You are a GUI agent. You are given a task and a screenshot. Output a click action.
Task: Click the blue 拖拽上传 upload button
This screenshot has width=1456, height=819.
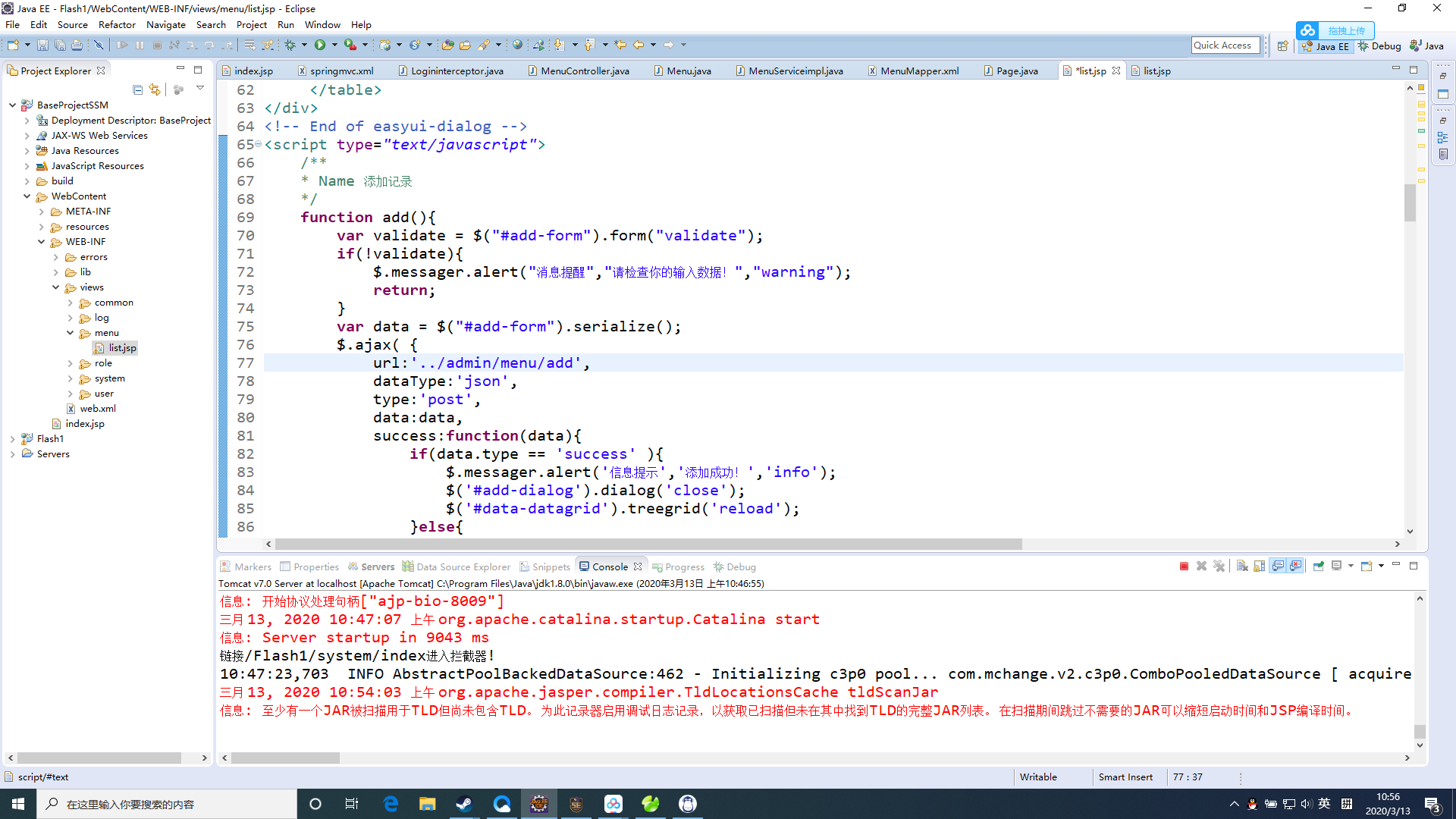[1335, 30]
